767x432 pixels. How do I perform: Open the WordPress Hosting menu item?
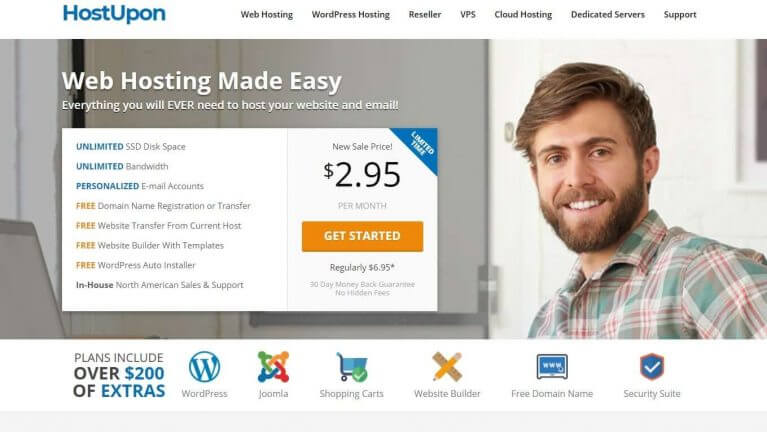pyautogui.click(x=351, y=15)
